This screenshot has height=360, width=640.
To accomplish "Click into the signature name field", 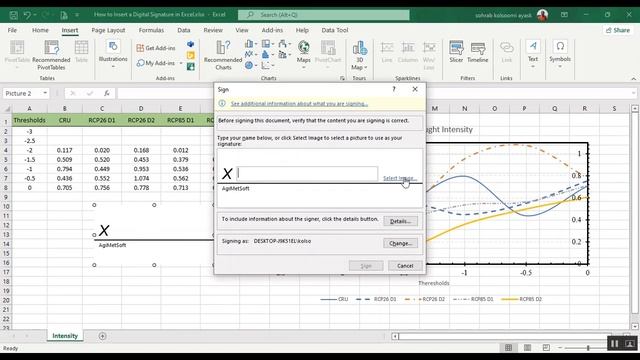I will coord(307,173).
